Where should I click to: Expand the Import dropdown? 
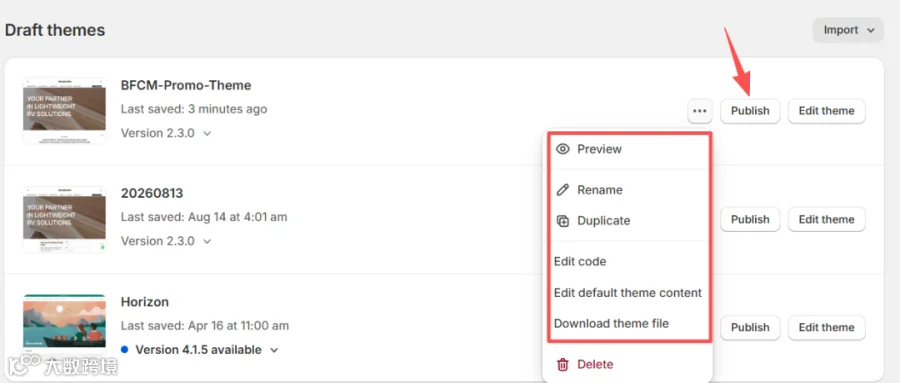(x=848, y=30)
